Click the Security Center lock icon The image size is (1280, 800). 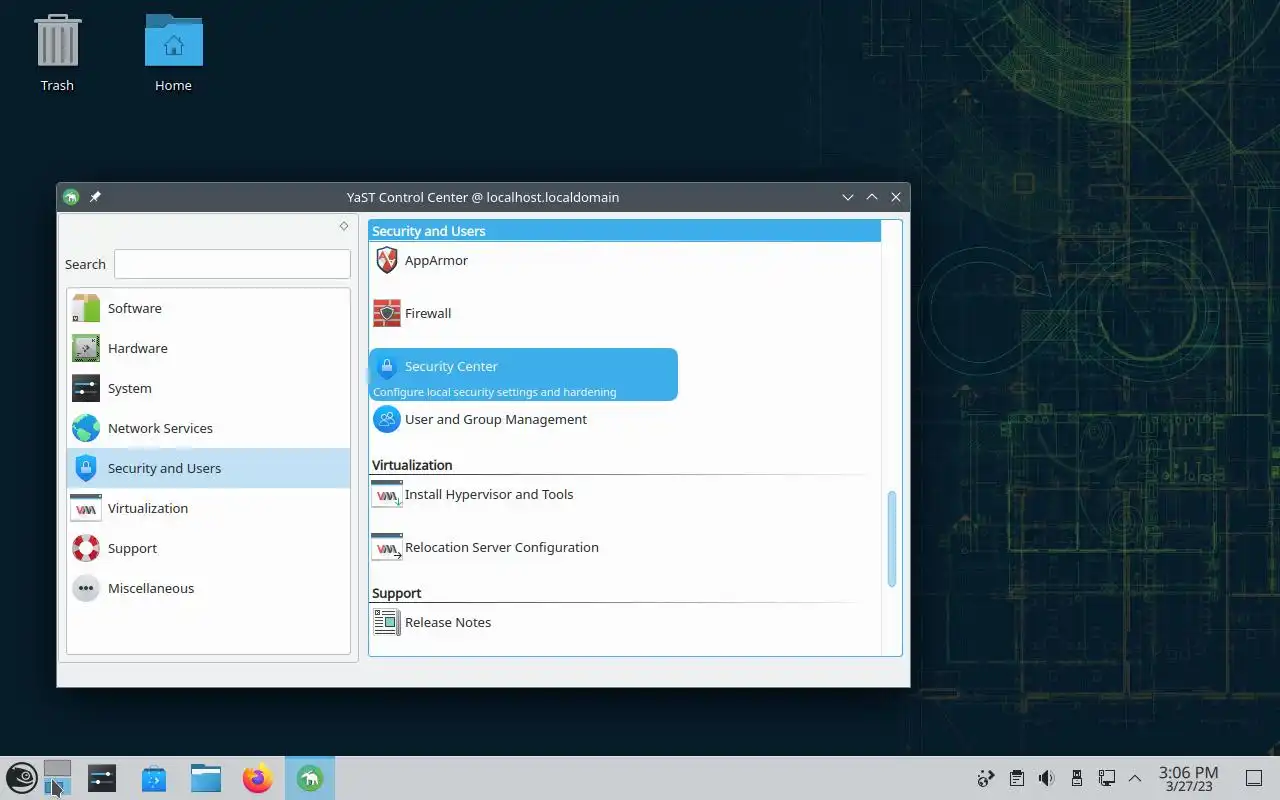(387, 367)
